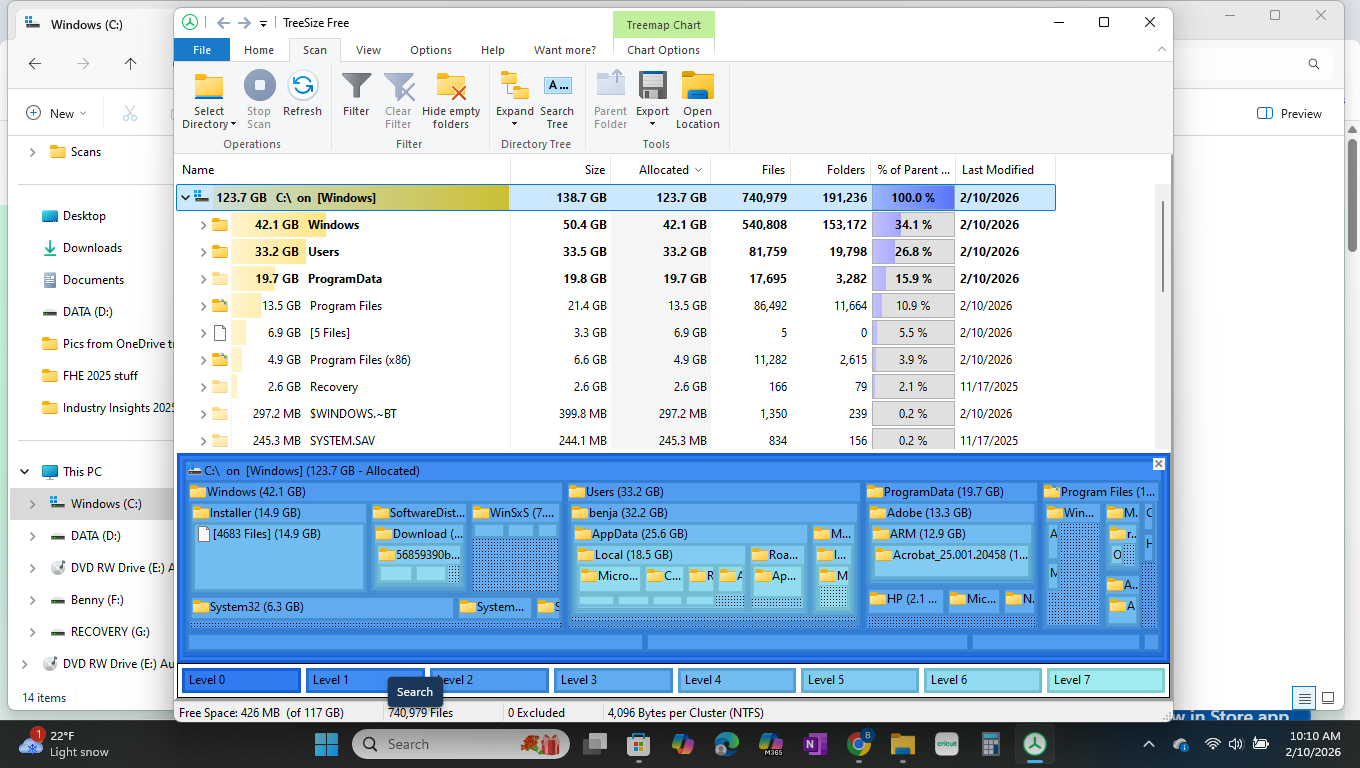Click the forward arrow in TreeSize title bar

(x=244, y=22)
